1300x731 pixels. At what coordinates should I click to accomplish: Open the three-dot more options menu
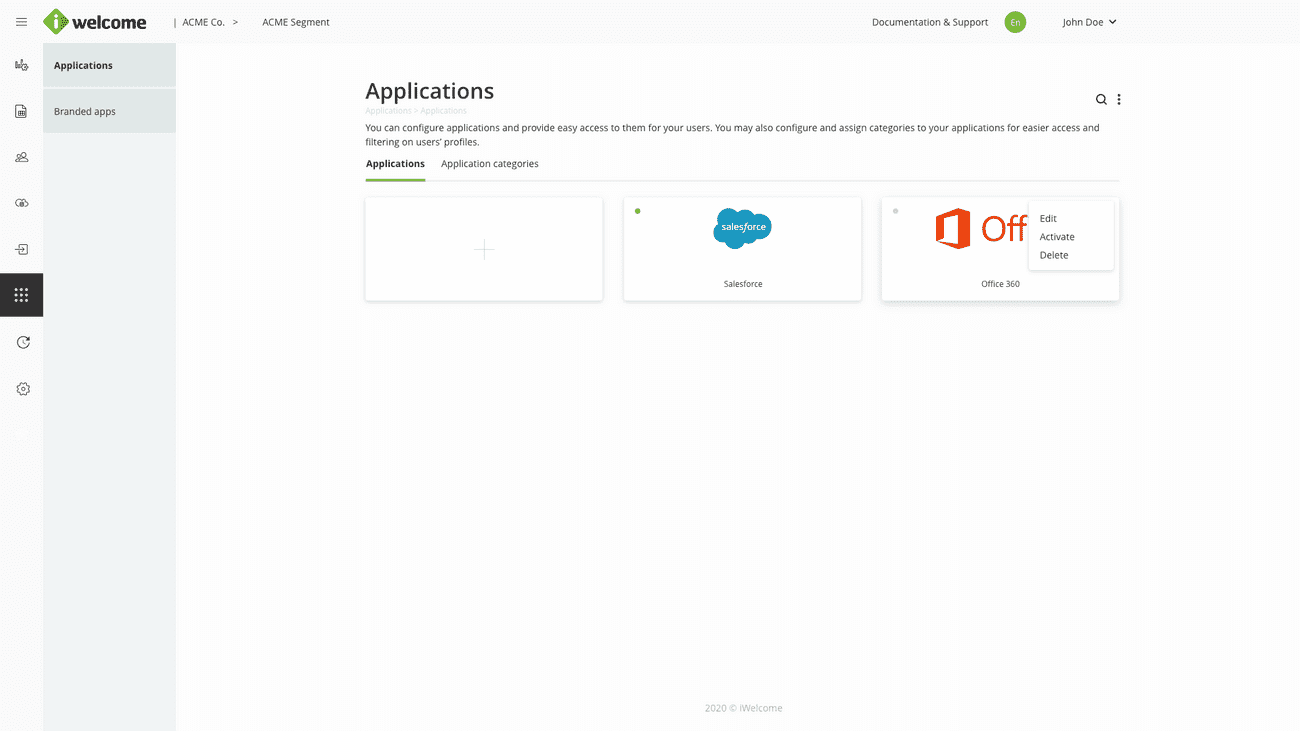pos(1119,99)
